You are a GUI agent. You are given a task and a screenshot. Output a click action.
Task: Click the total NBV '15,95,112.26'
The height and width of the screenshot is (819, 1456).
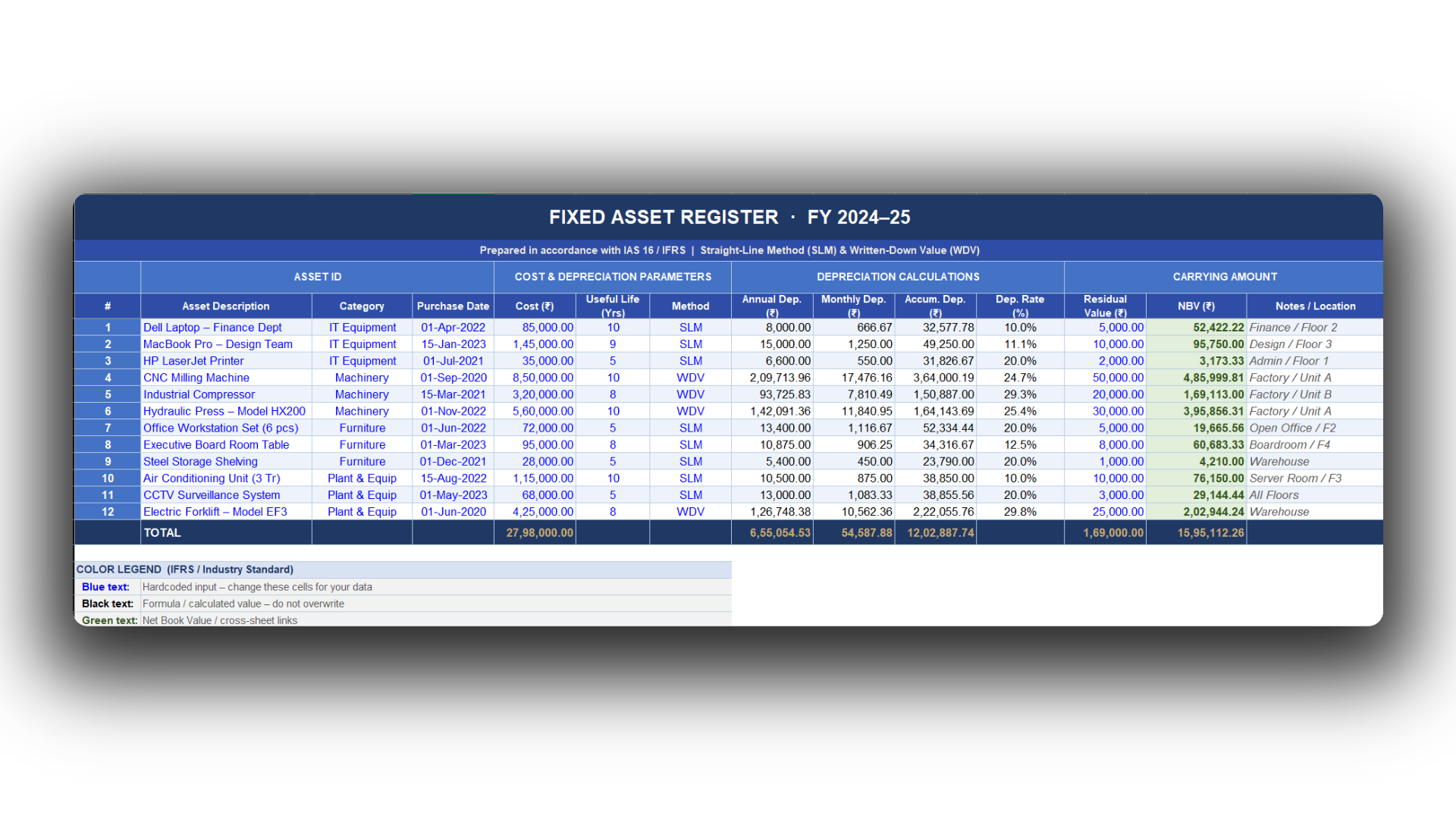coord(1196,533)
